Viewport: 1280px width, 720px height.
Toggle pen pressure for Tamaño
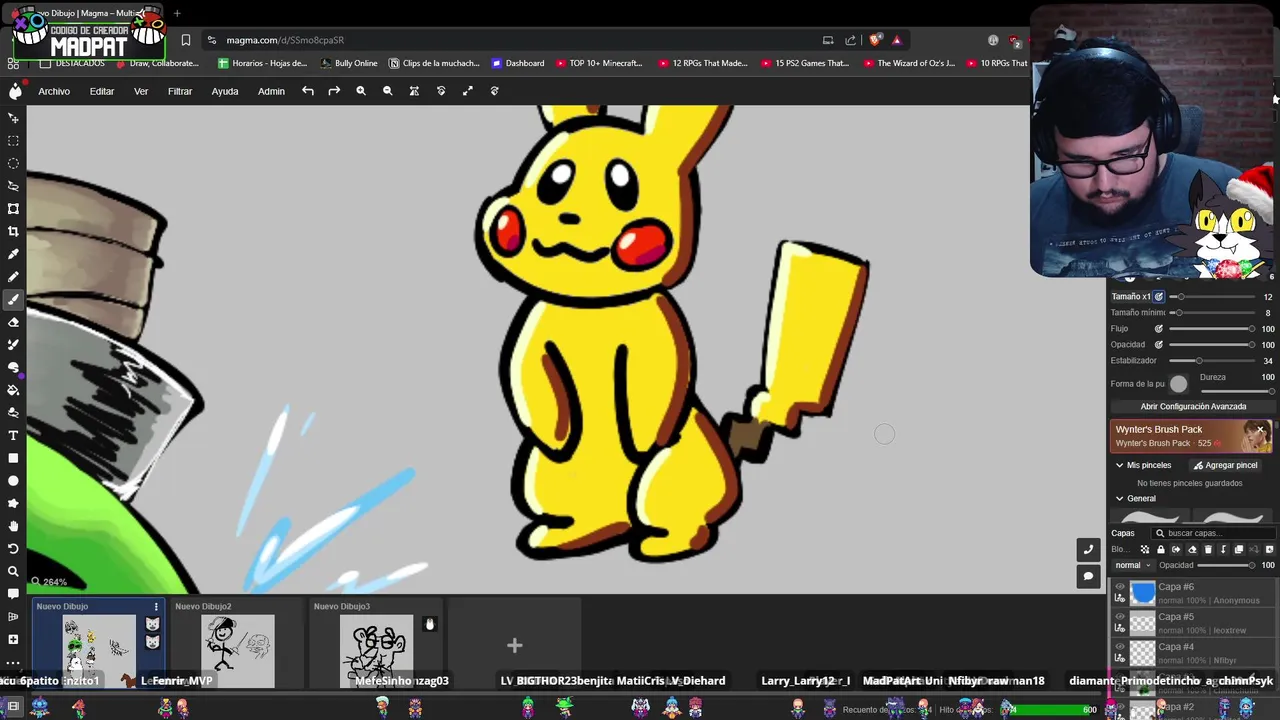point(1159,297)
